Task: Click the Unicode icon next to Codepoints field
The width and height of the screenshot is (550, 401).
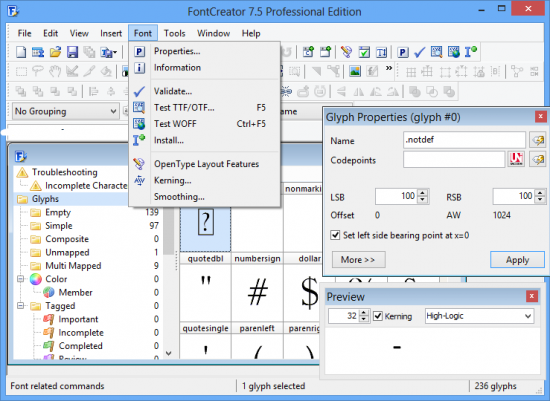Action: pyautogui.click(x=516, y=159)
